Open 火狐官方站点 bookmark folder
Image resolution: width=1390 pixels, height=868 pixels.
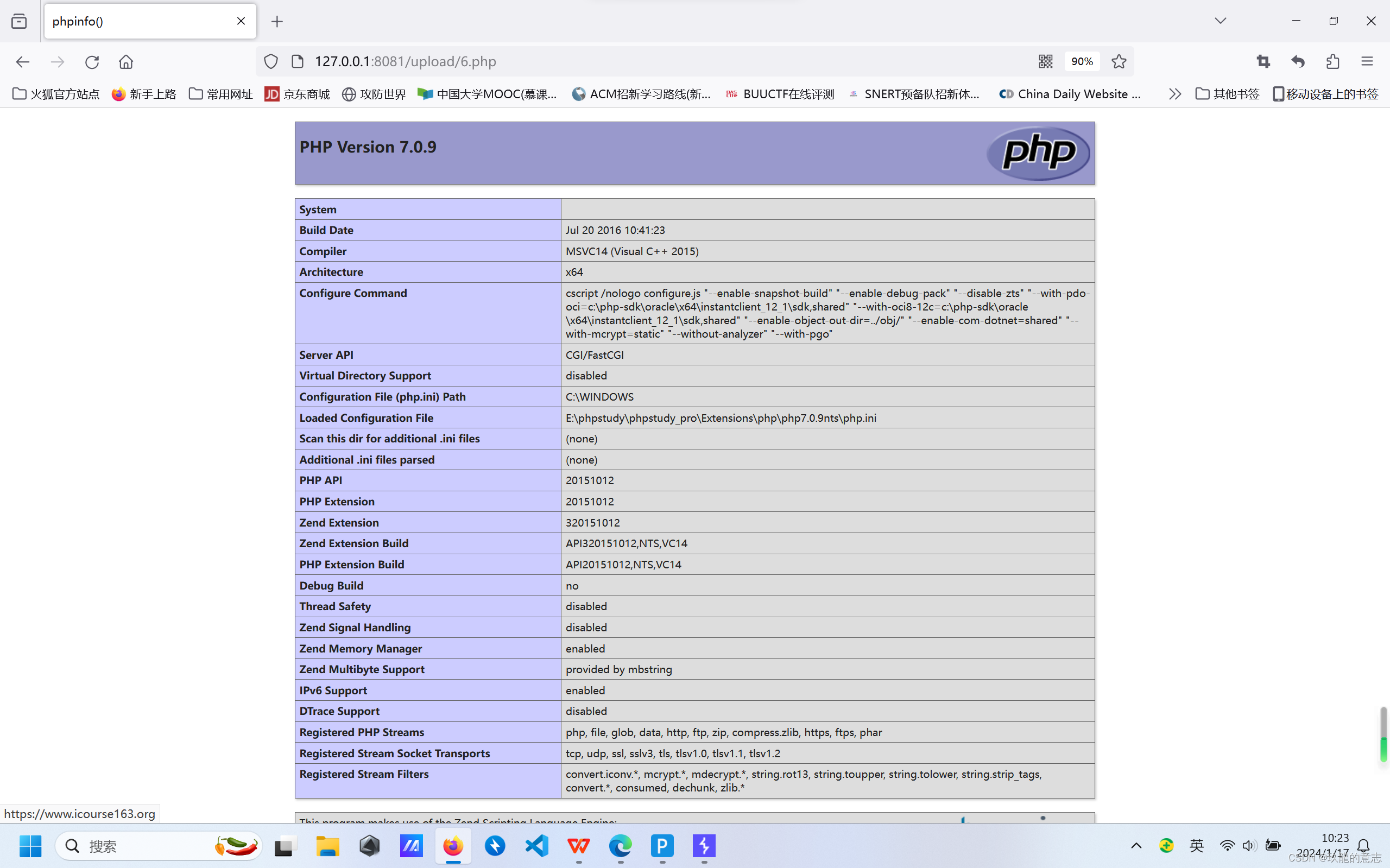tap(56, 94)
